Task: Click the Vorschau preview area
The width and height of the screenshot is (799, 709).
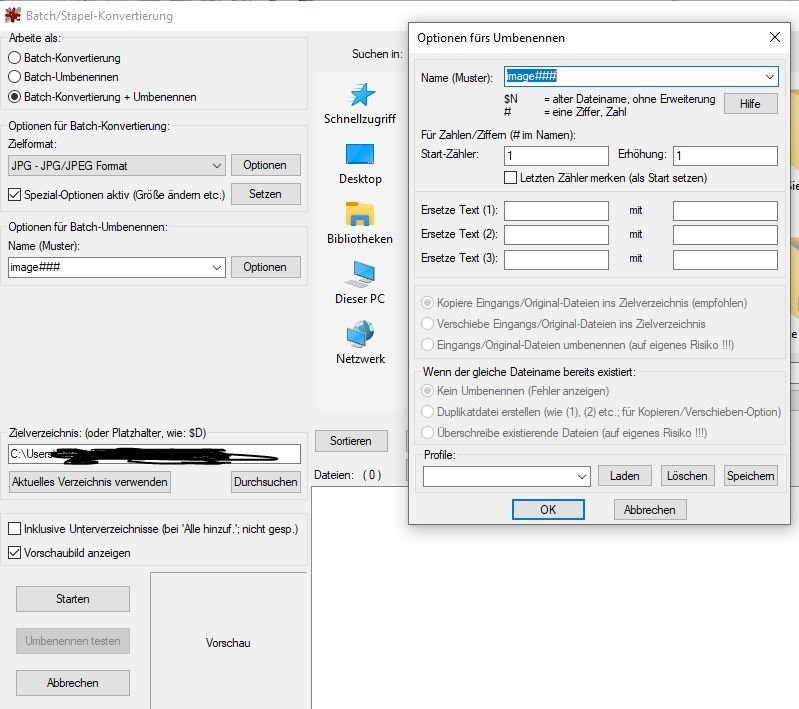Action: click(229, 641)
